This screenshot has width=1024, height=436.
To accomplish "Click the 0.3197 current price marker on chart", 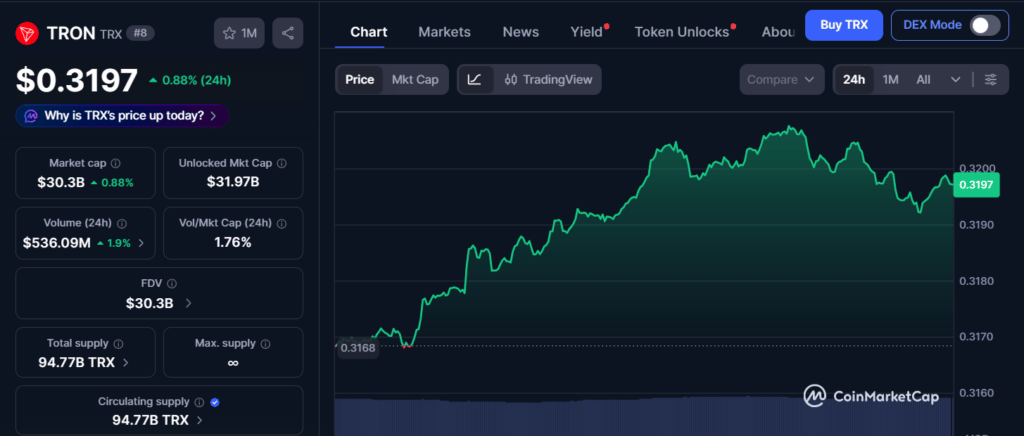I will coord(975,184).
